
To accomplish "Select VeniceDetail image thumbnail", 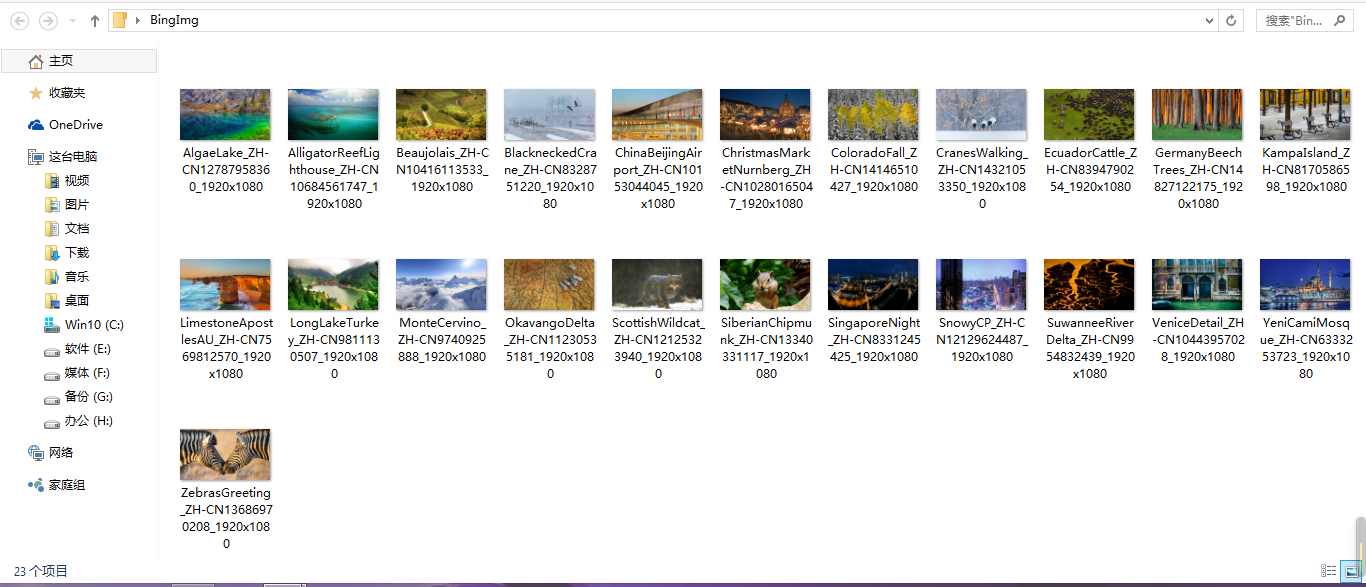I will [1197, 285].
